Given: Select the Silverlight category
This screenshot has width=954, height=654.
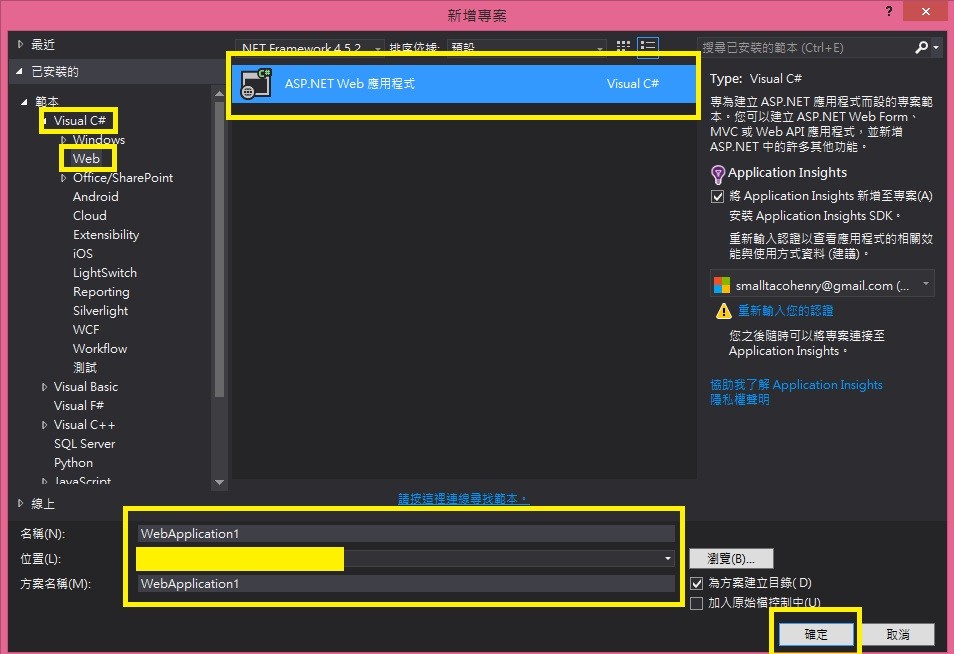Looking at the screenshot, I should pyautogui.click(x=100, y=311).
